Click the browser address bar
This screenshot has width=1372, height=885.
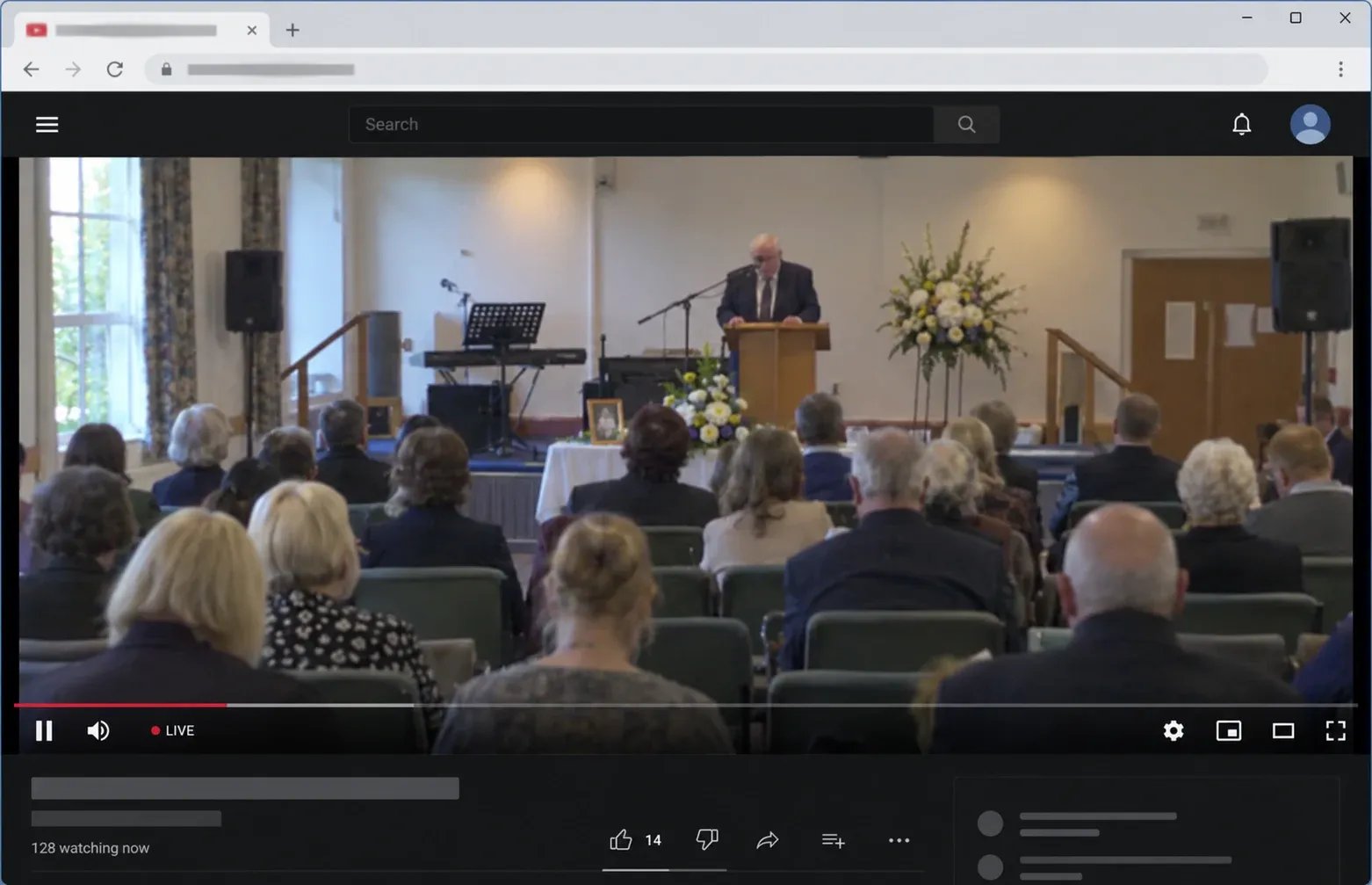[705, 69]
